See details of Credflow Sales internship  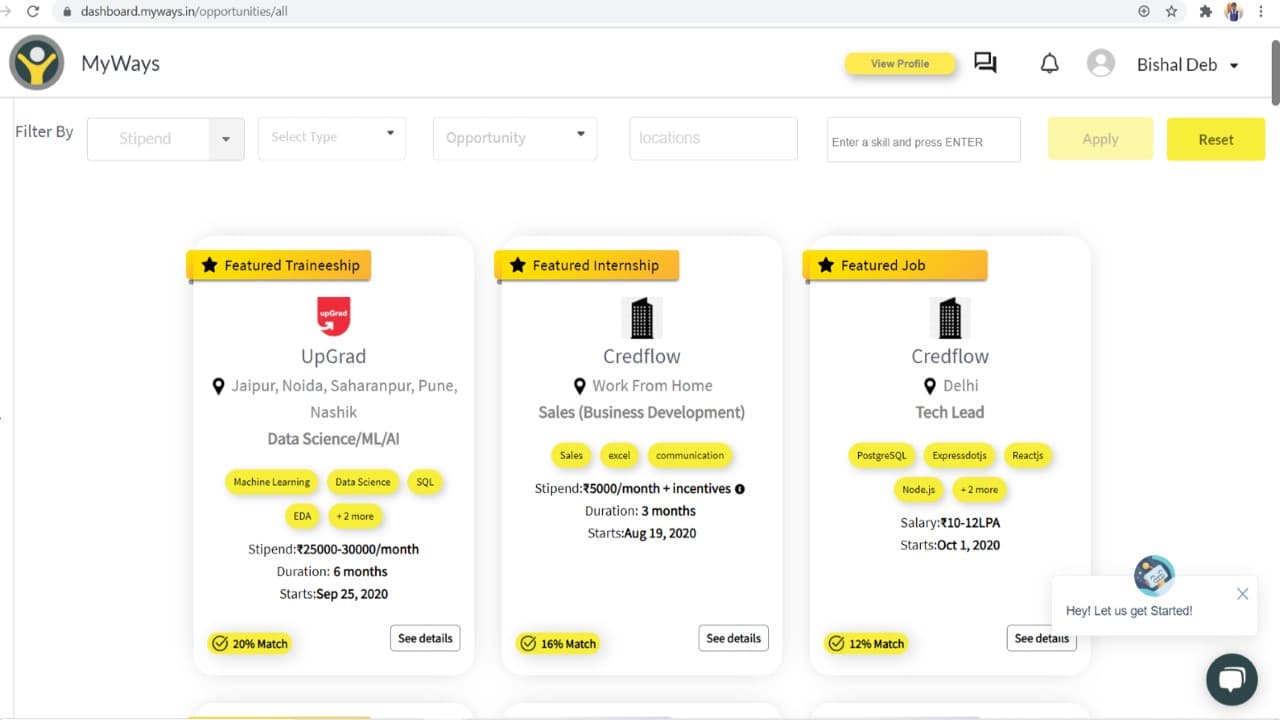[733, 638]
